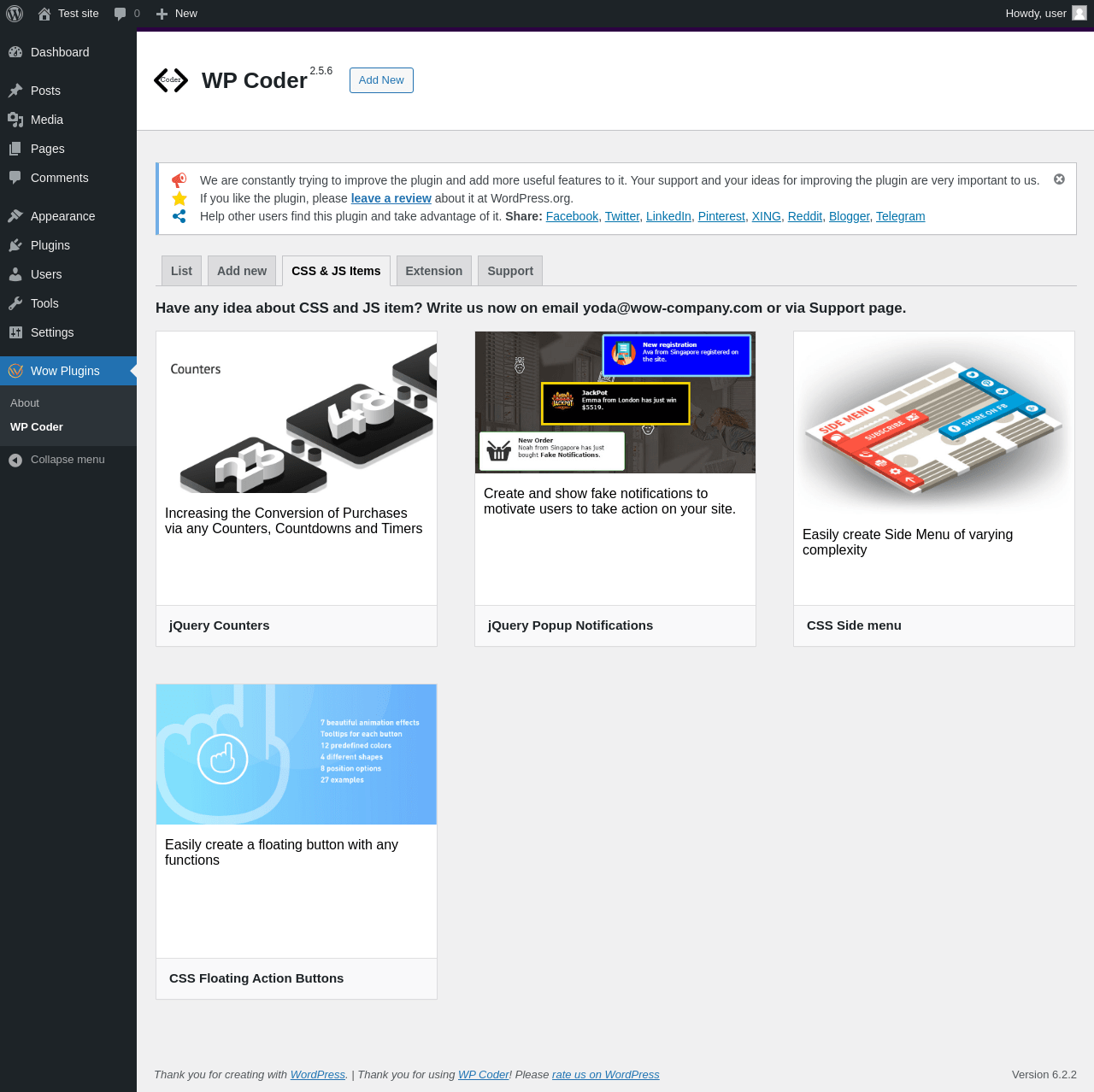Click the Users person icon
Screen dimensions: 1094x1092
15,274
